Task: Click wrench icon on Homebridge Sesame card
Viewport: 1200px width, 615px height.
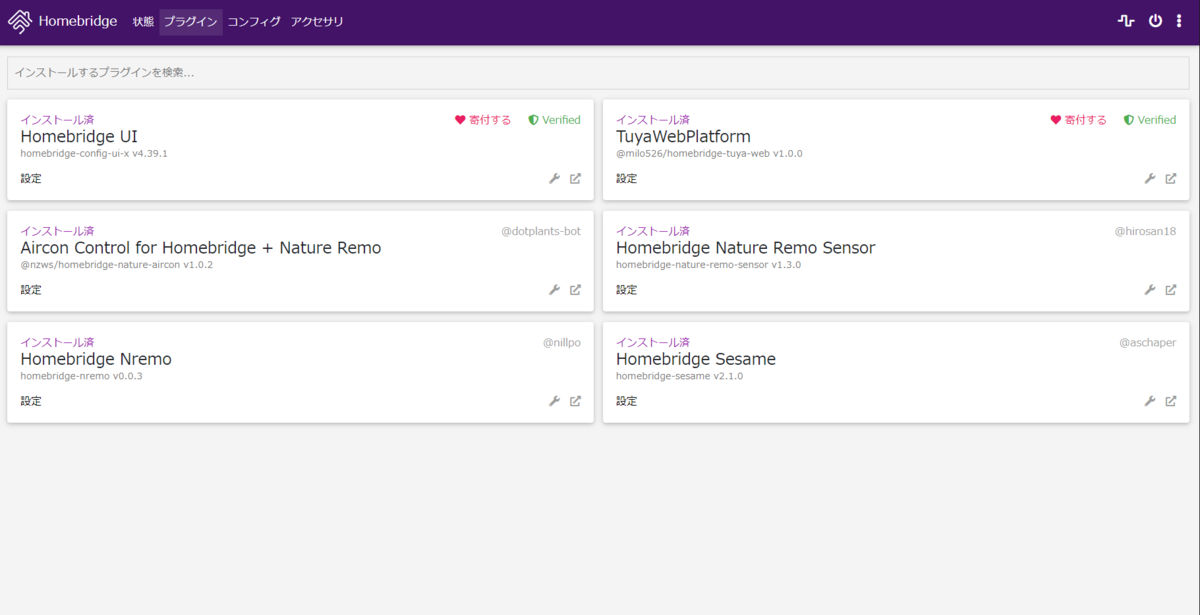Action: coord(1150,401)
